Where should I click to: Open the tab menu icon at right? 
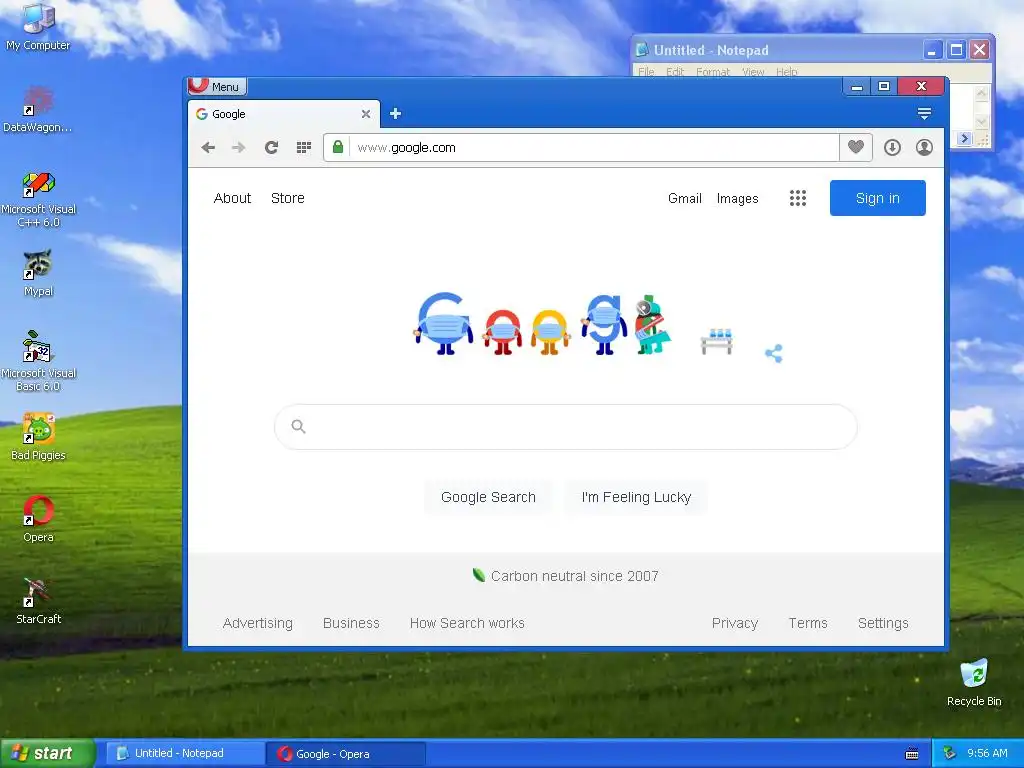point(924,114)
